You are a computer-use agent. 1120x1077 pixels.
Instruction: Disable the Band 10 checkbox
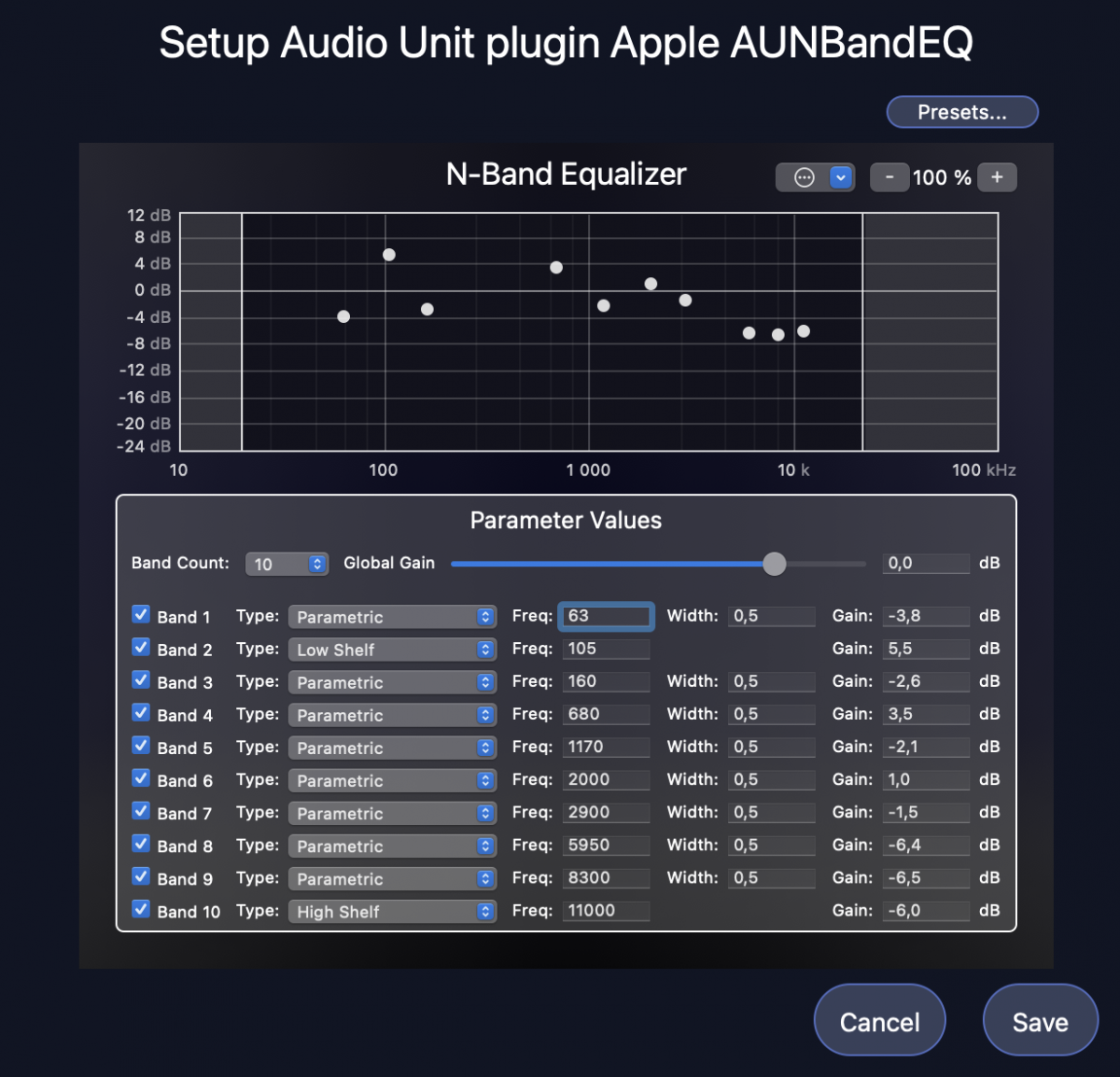tap(141, 908)
